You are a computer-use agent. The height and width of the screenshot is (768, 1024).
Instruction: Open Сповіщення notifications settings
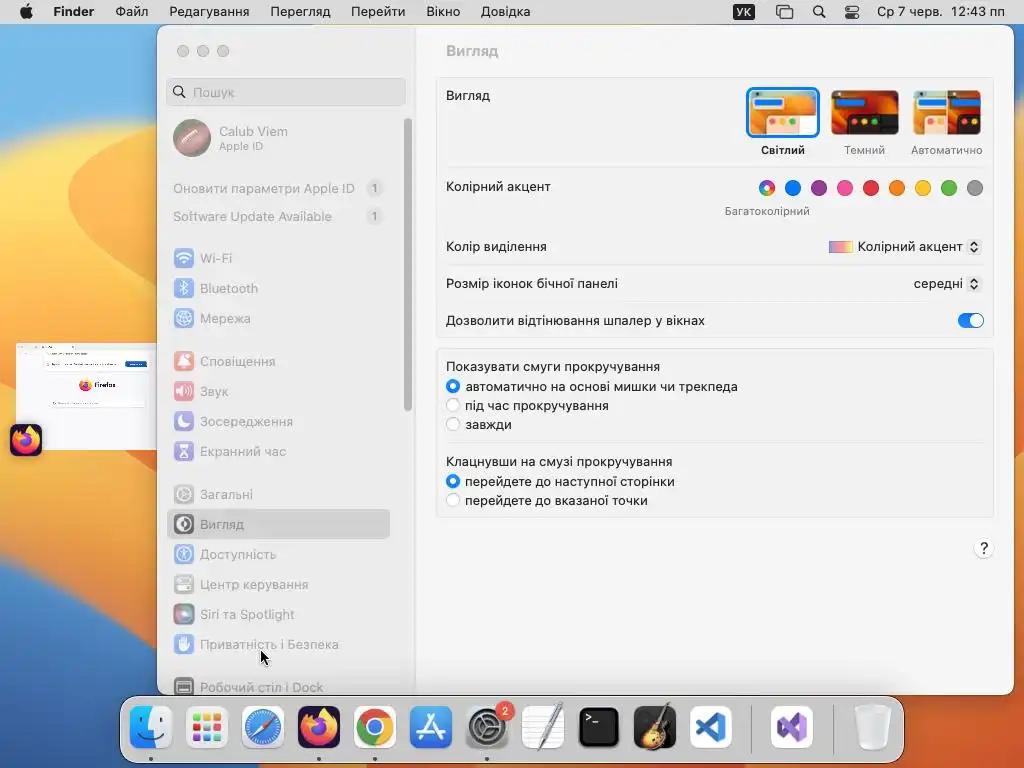coord(279,361)
